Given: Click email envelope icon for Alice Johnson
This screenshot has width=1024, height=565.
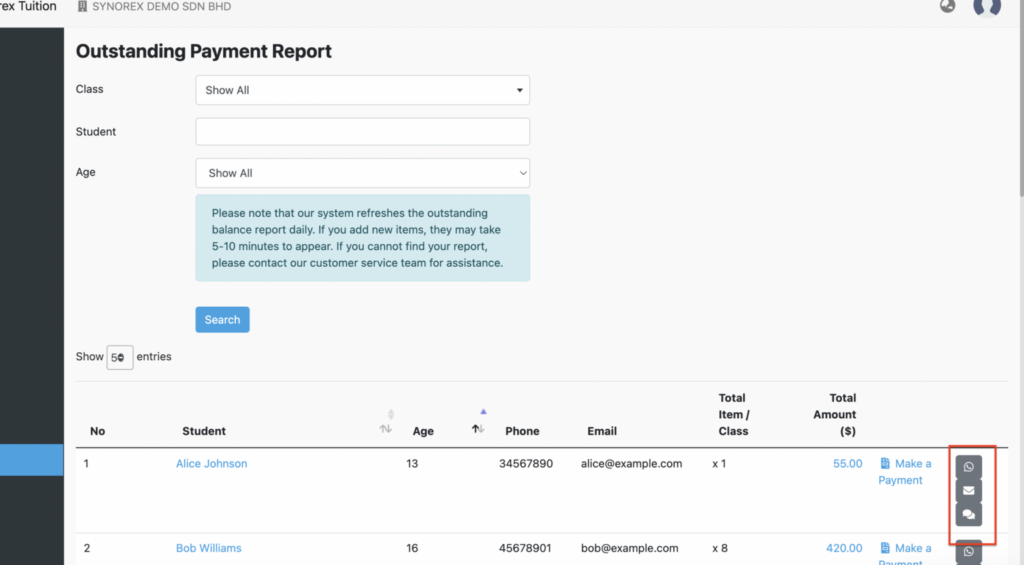Looking at the screenshot, I should click(x=968, y=491).
